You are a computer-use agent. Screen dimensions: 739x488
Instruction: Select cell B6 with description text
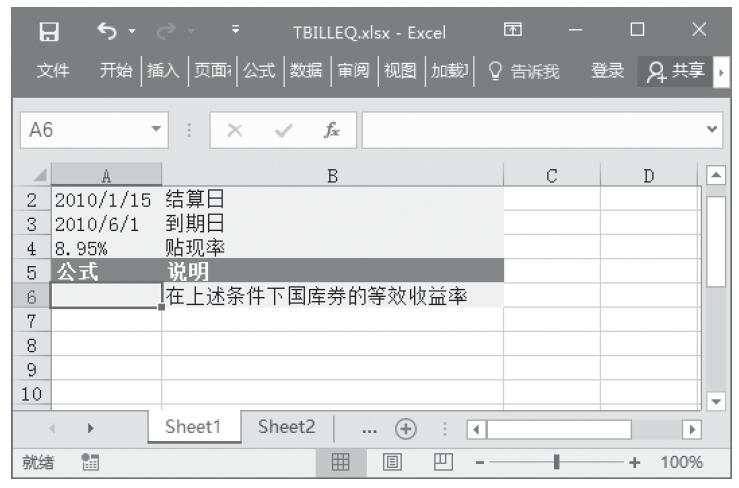(332, 295)
